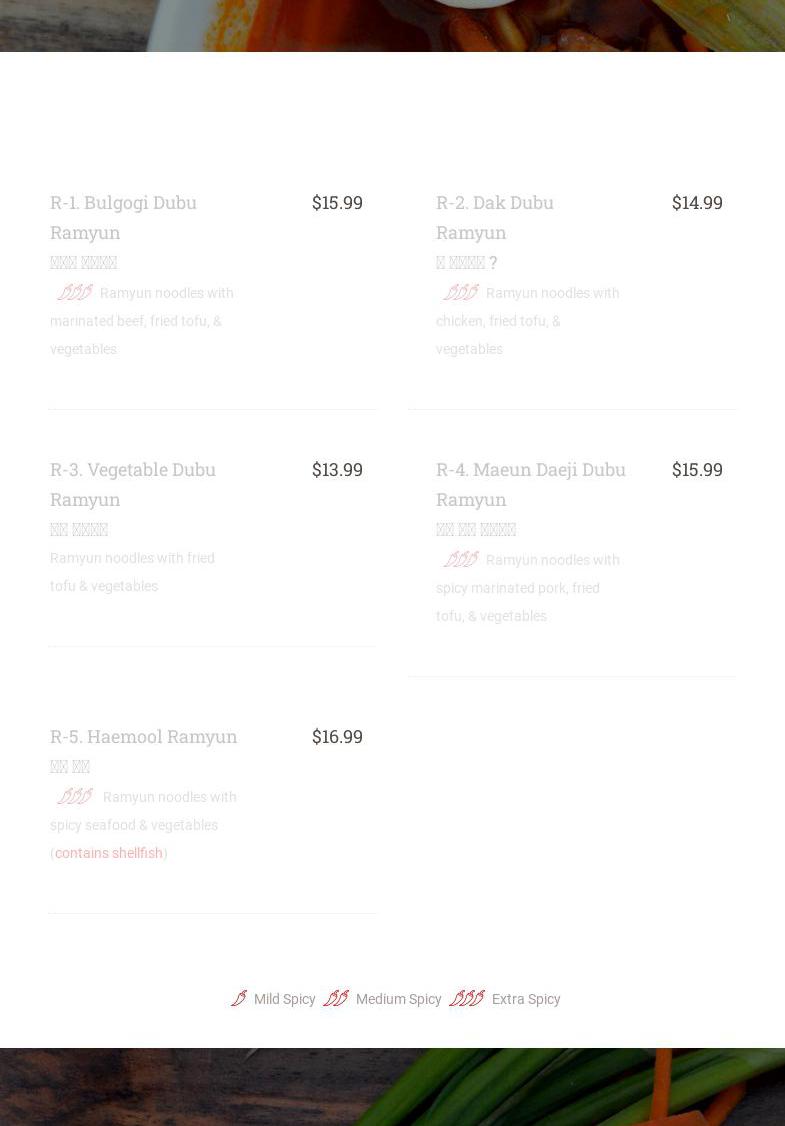
Task: Click the chili icon under Haemool Ramyun
Action: pyautogui.click(x=75, y=797)
